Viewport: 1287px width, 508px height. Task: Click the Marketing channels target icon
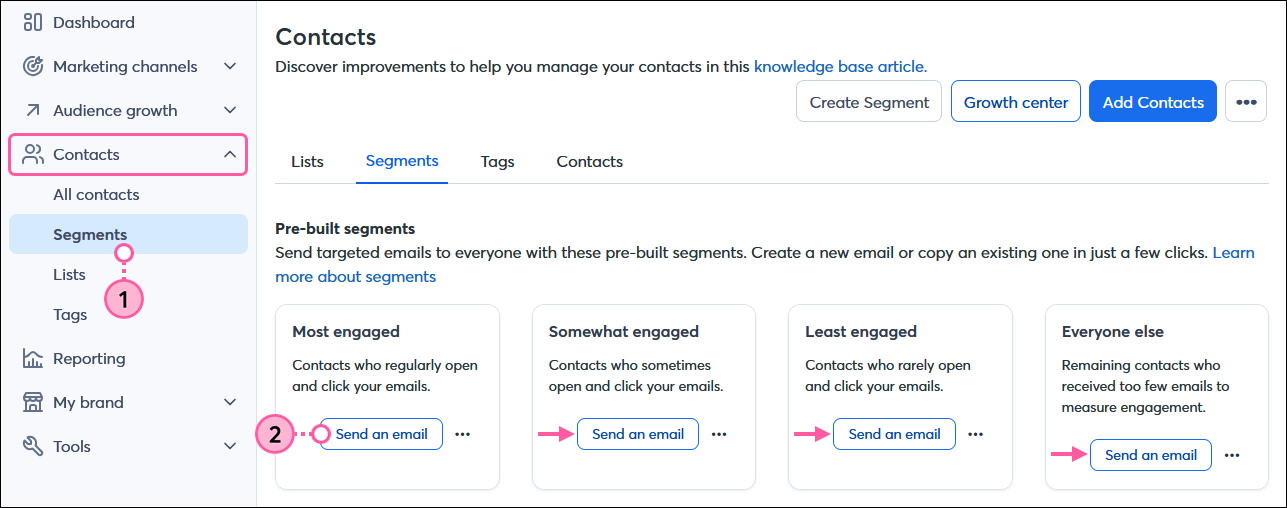(33, 66)
